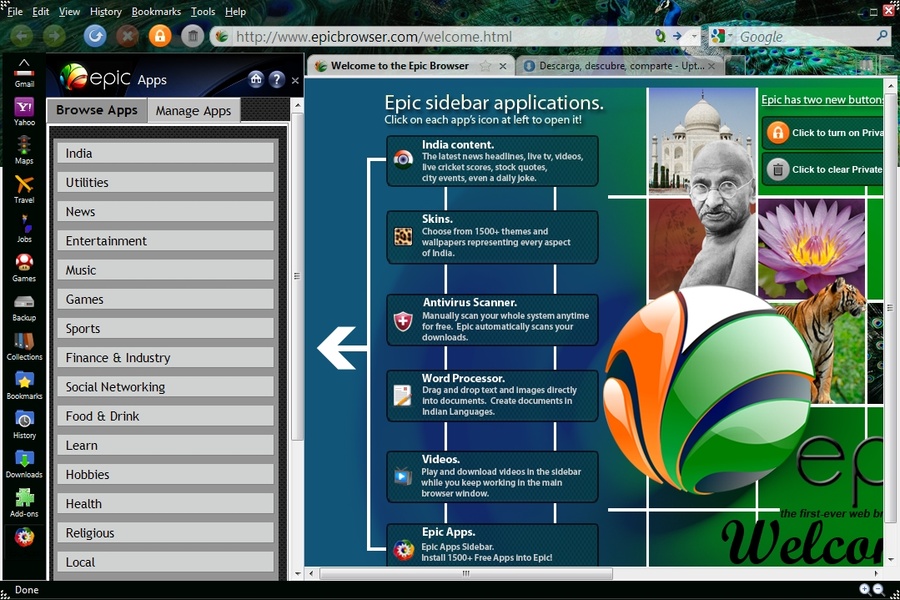Toggle private browsing with the padlock icon
The height and width of the screenshot is (600, 900).
[160, 36]
